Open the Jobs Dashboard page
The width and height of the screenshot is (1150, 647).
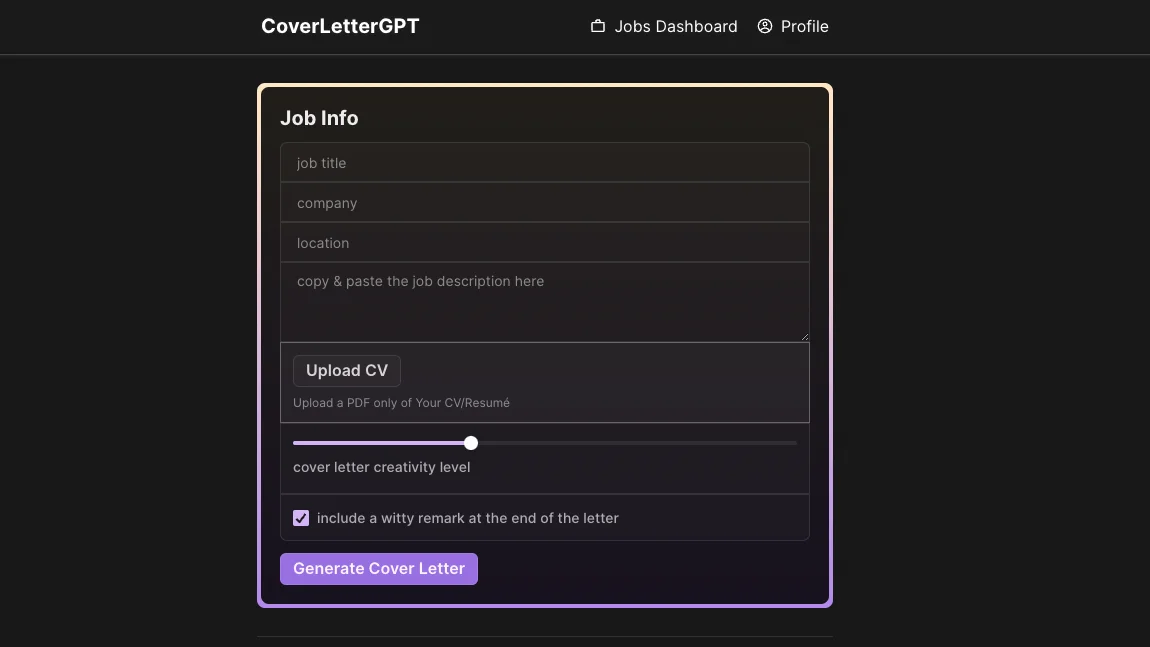tap(675, 26)
